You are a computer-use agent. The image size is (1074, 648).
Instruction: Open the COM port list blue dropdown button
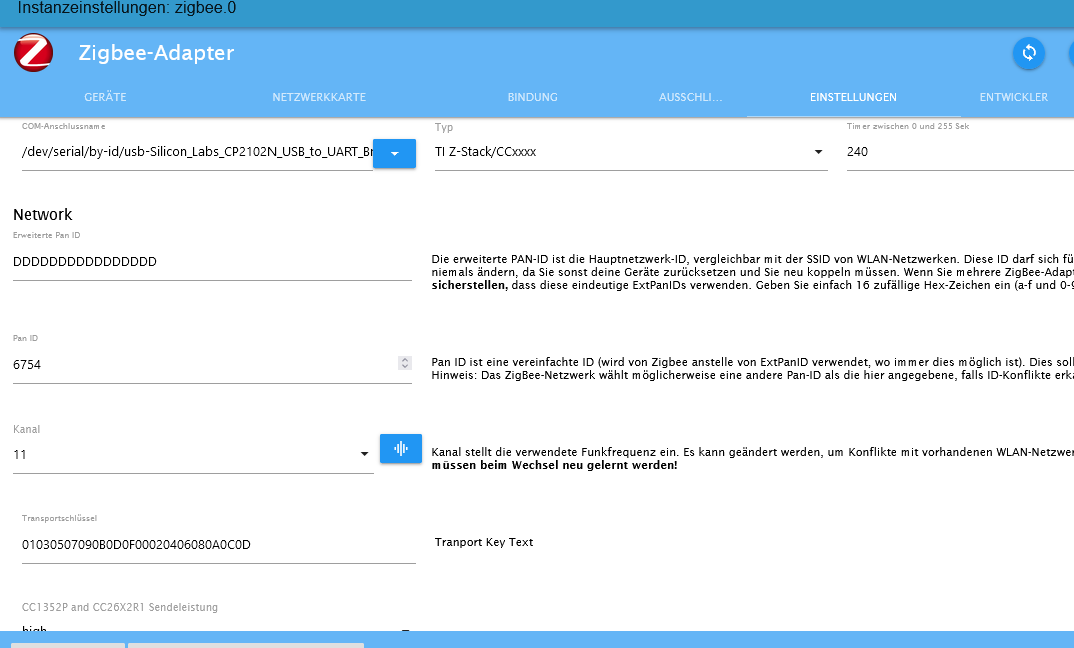[x=395, y=153]
